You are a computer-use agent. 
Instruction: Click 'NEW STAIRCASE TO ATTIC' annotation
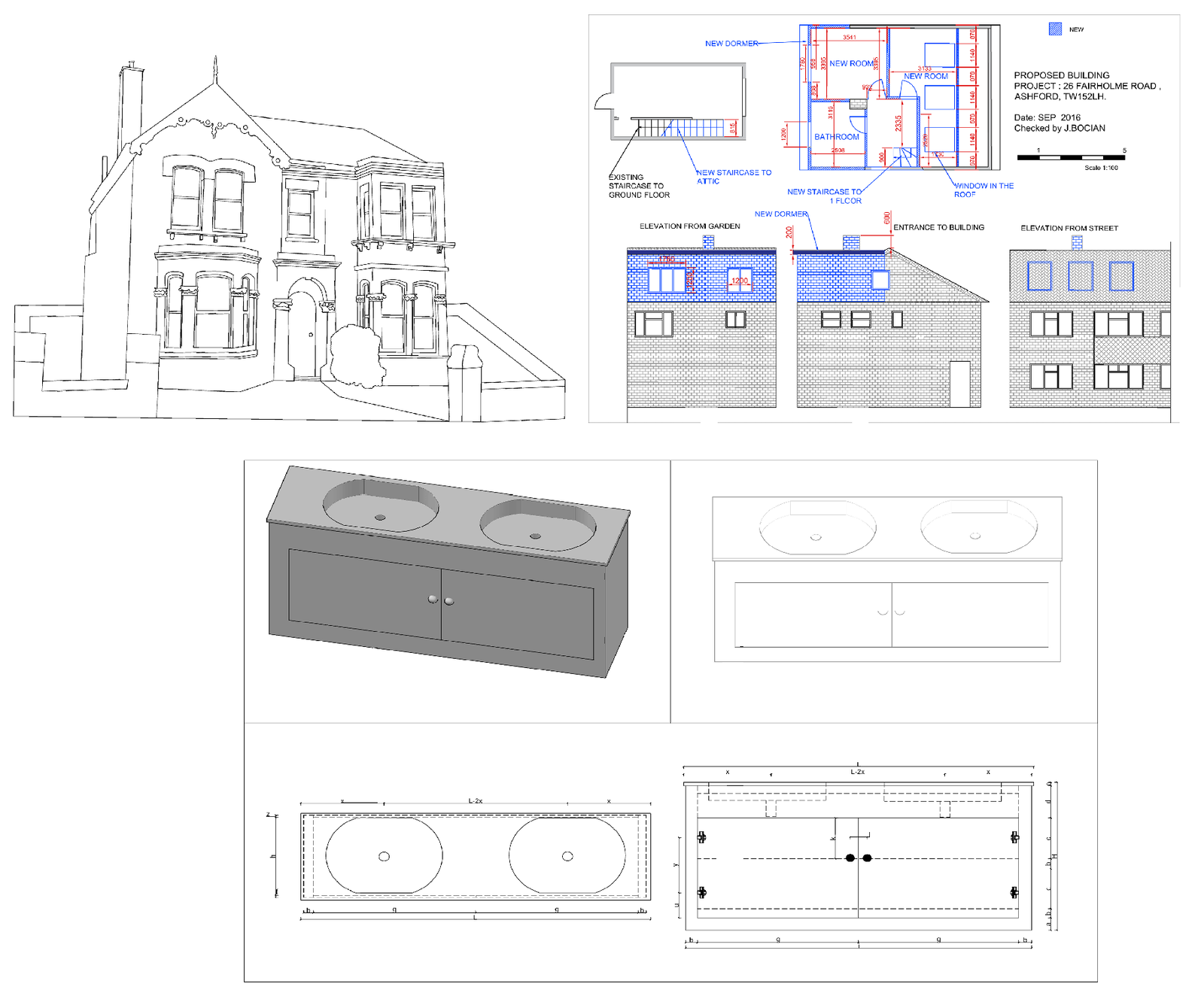734,177
